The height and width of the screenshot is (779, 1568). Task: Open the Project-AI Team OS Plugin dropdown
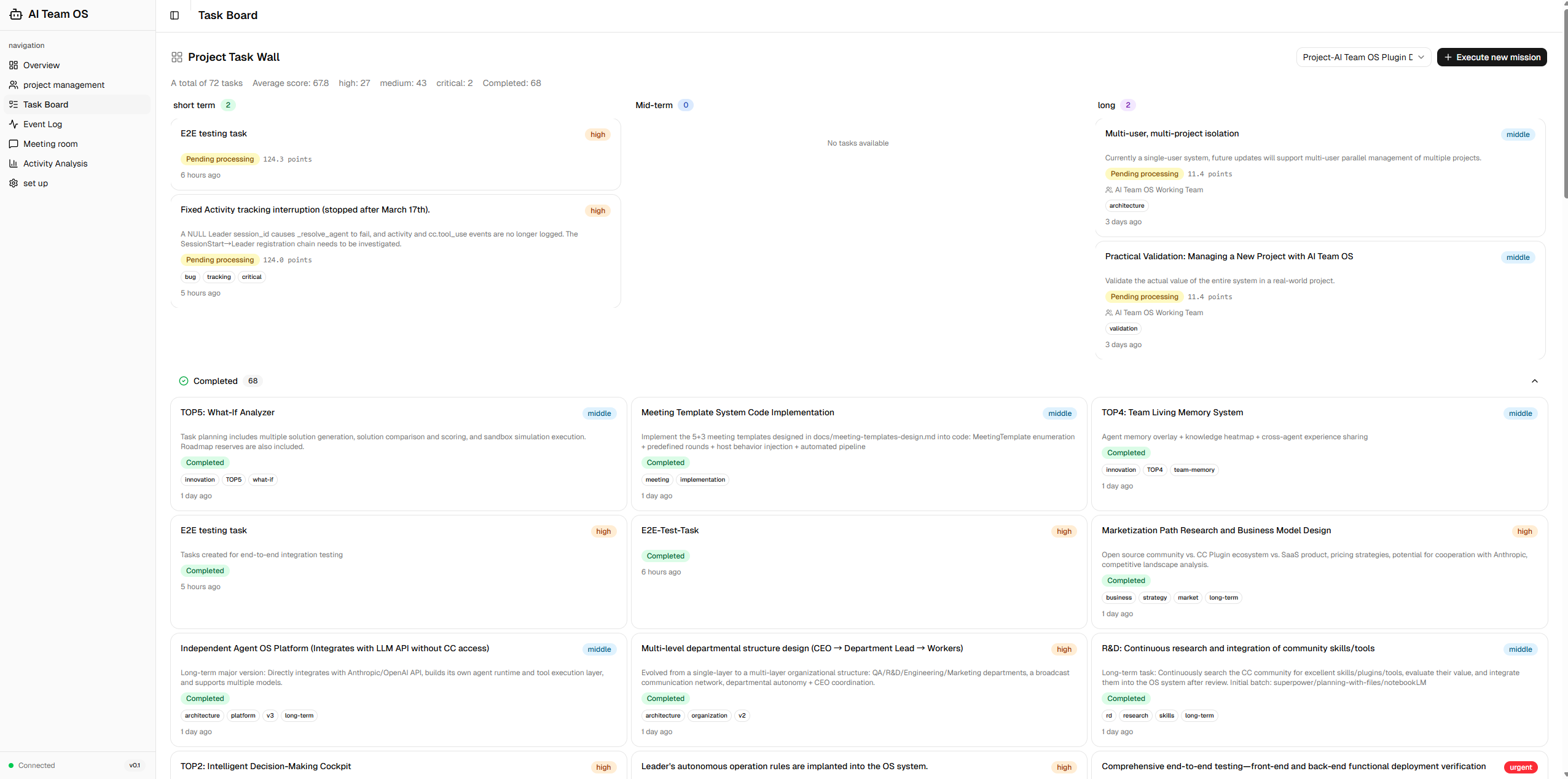[x=1363, y=57]
